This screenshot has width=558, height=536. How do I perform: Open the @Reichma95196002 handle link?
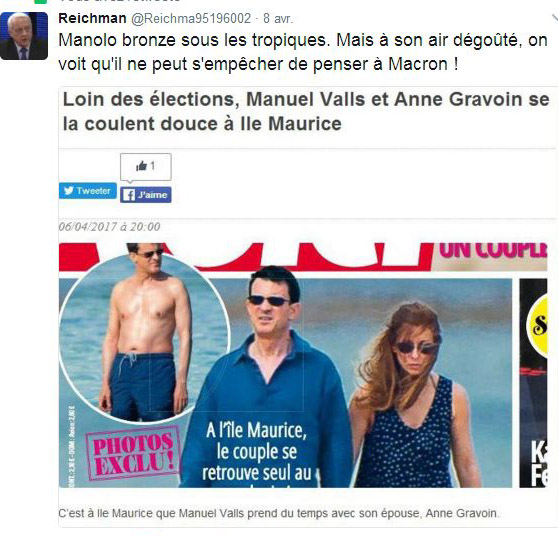(x=191, y=19)
